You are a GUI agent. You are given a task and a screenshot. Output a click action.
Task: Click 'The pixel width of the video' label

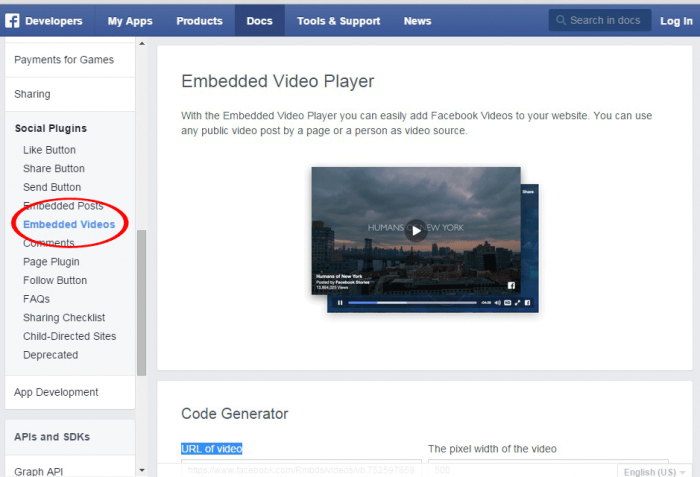(x=492, y=448)
